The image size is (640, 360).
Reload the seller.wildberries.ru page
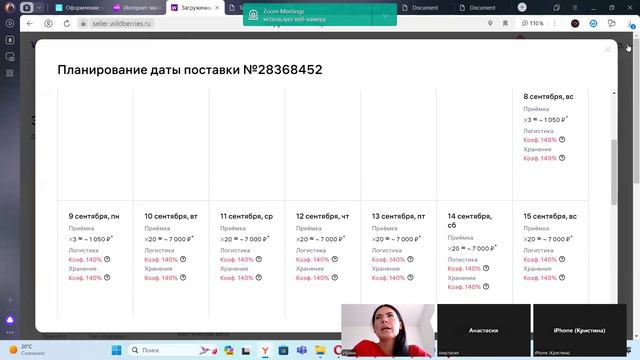point(67,24)
